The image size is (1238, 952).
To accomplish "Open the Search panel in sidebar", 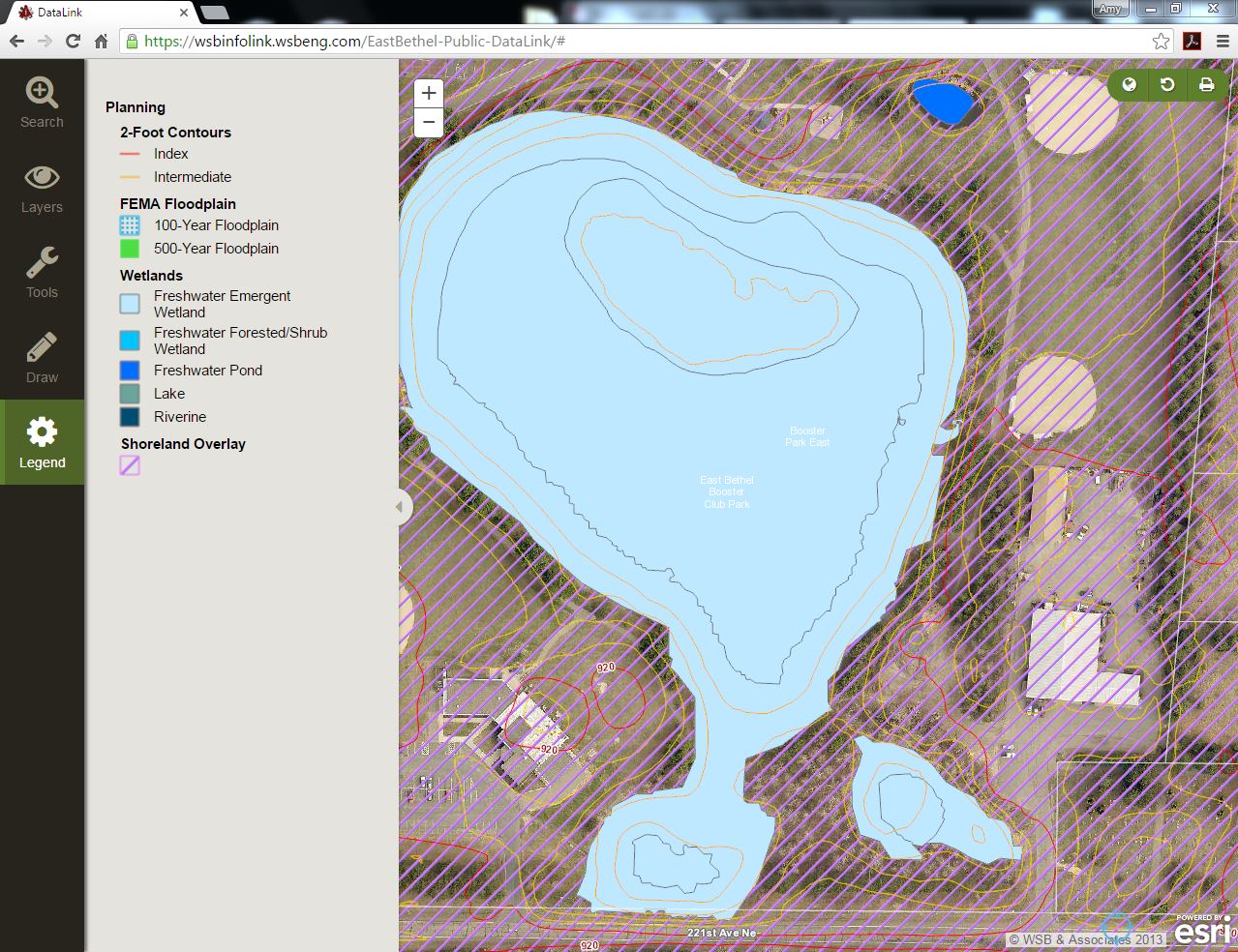I will pyautogui.click(x=42, y=102).
